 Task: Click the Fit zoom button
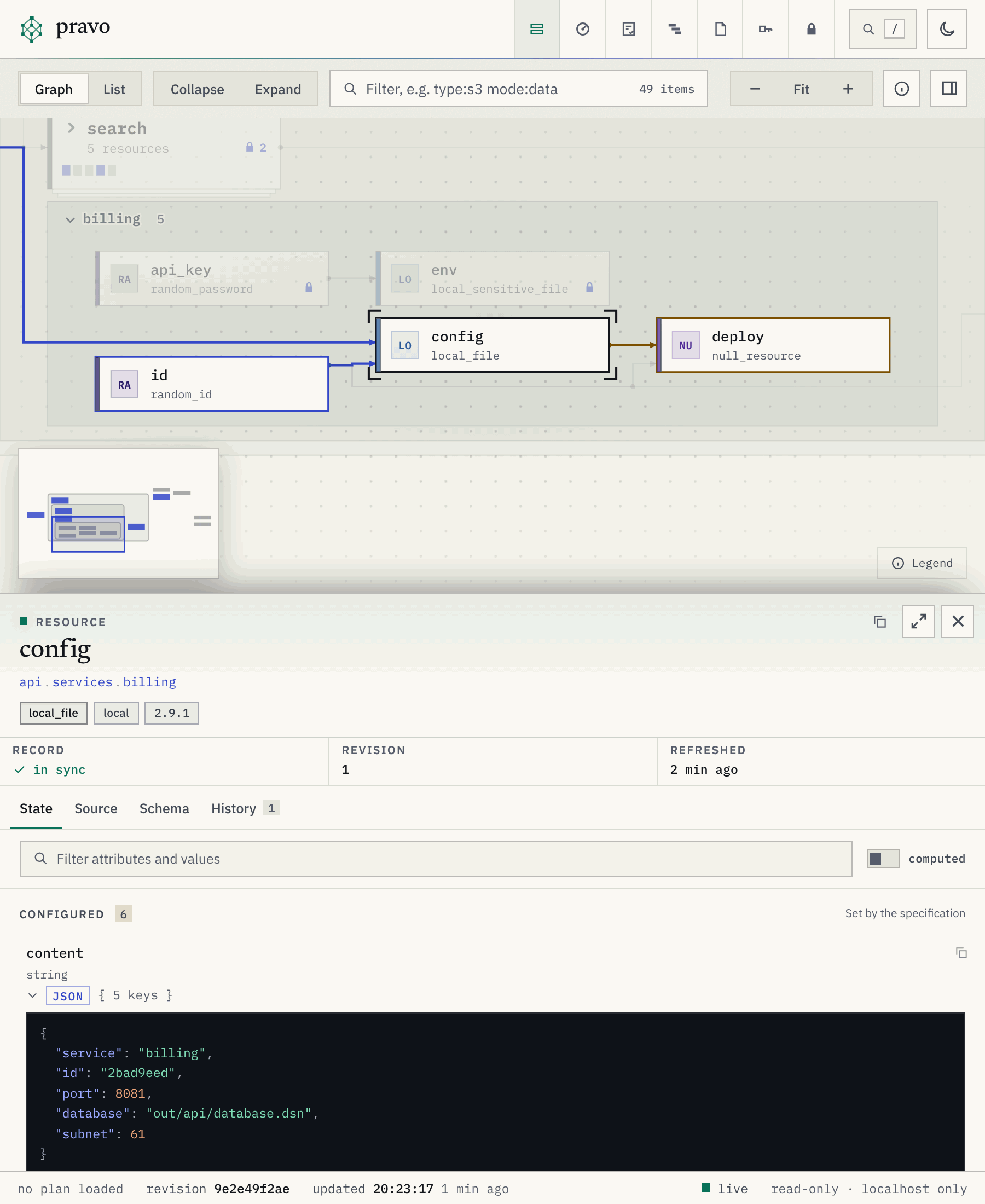click(x=801, y=89)
